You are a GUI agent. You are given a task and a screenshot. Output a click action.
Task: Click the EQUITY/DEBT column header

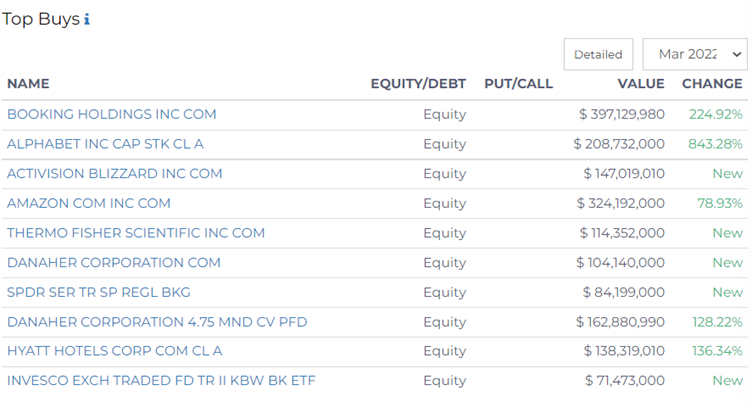418,83
